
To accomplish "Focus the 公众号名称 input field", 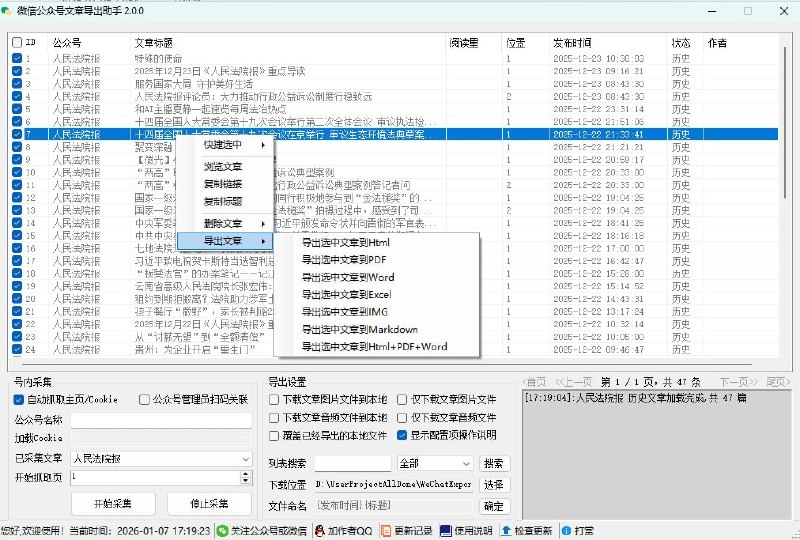I will (x=161, y=420).
